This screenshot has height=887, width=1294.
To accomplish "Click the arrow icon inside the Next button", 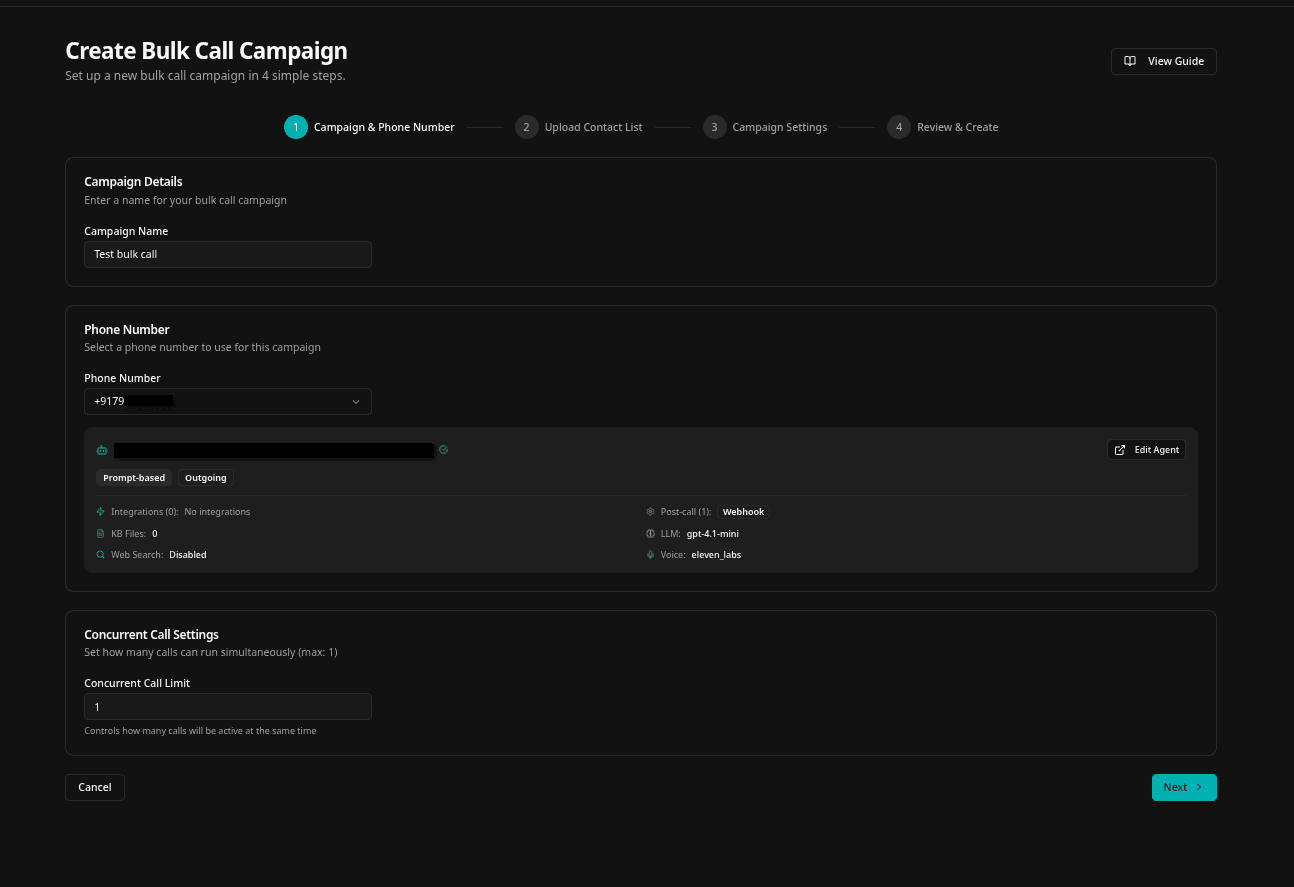I will point(1198,787).
